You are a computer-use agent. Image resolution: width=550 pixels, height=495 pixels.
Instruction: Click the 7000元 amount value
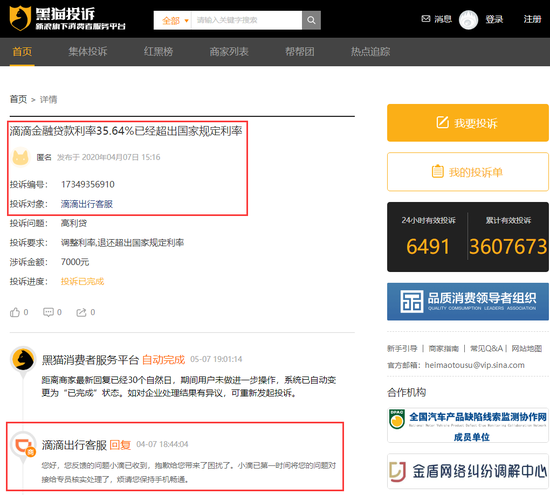coord(75,262)
